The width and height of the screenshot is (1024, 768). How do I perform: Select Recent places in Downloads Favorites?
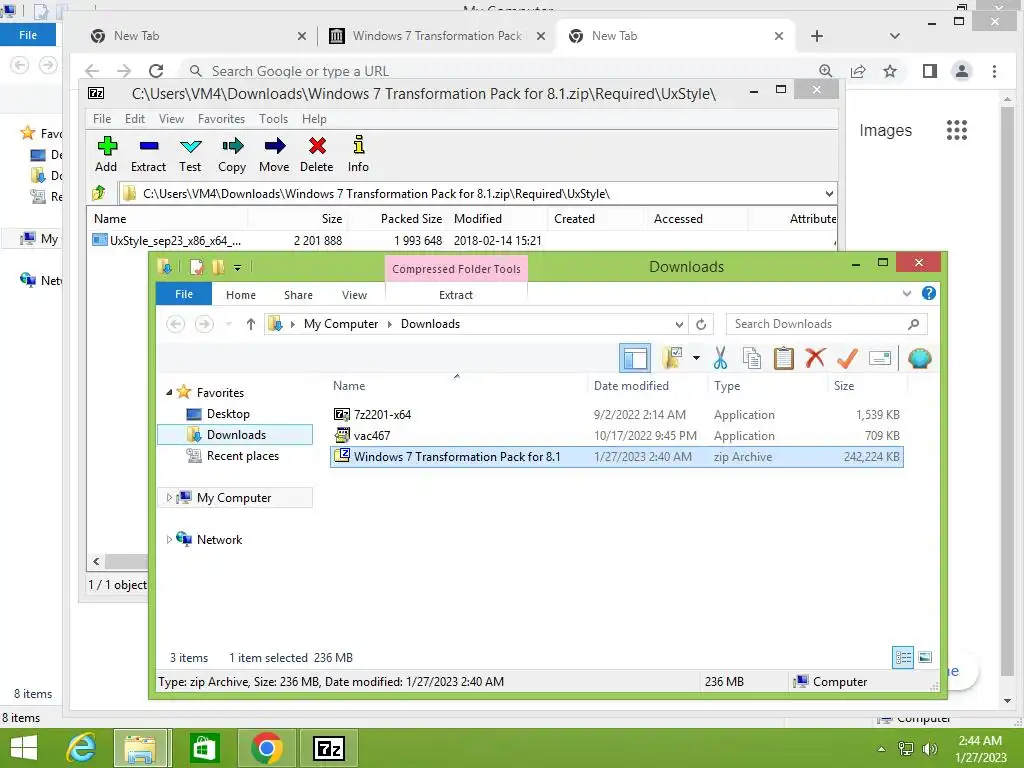coord(242,456)
